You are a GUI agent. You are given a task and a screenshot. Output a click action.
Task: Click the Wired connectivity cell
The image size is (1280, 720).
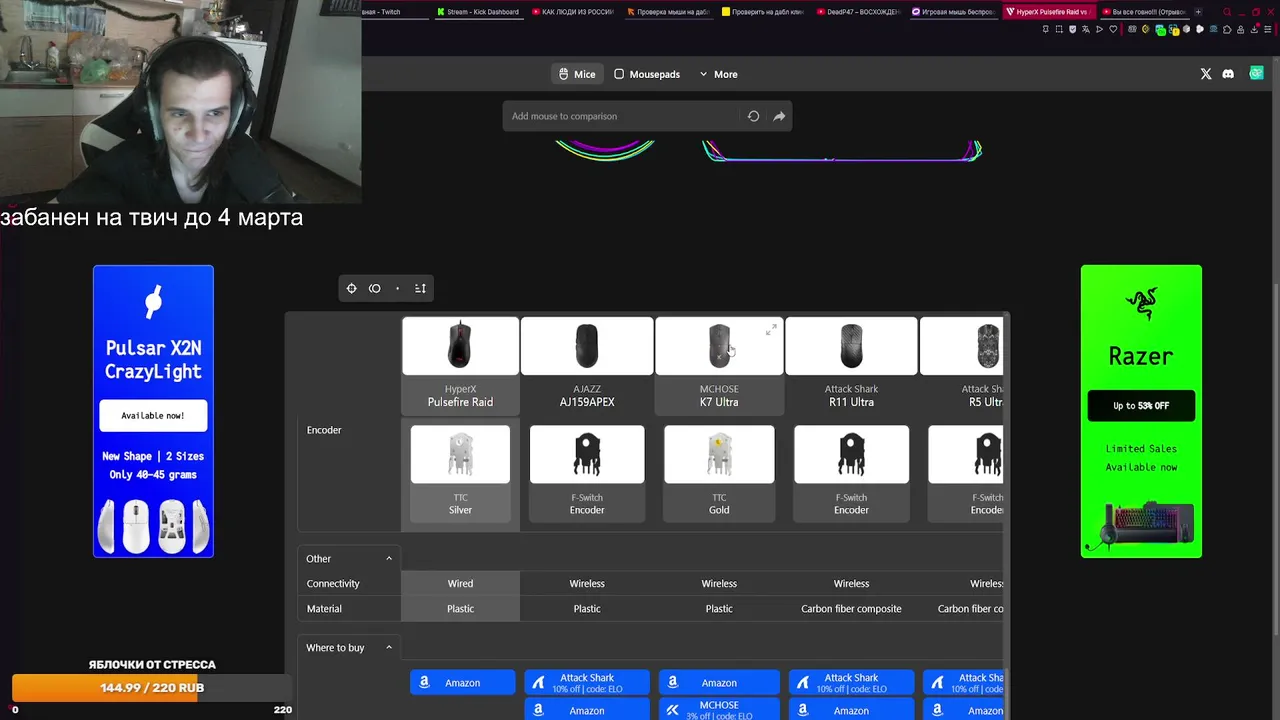460,584
